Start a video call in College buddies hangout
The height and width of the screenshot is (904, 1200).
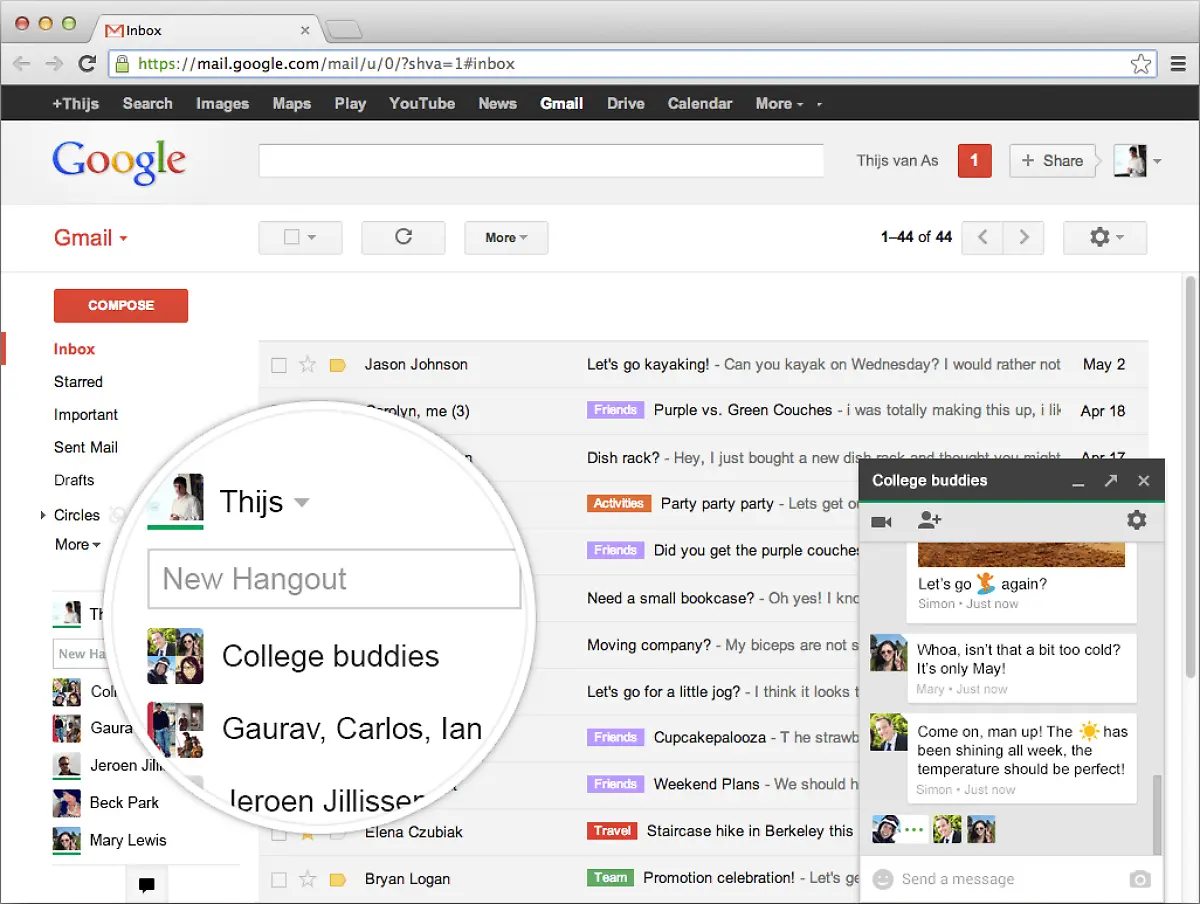pyautogui.click(x=881, y=521)
